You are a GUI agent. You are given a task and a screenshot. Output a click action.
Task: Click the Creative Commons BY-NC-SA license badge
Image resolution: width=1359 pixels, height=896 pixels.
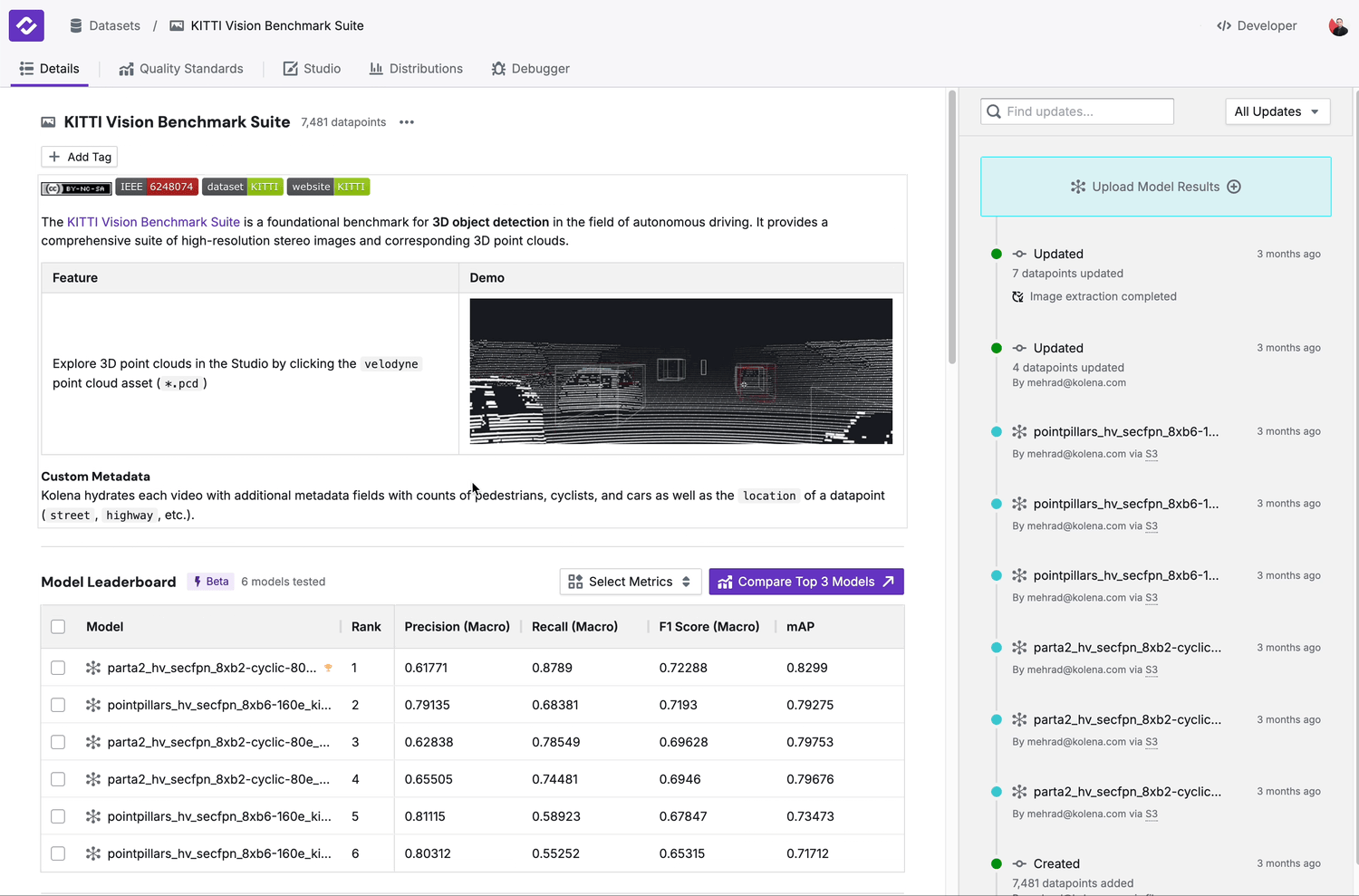[76, 188]
